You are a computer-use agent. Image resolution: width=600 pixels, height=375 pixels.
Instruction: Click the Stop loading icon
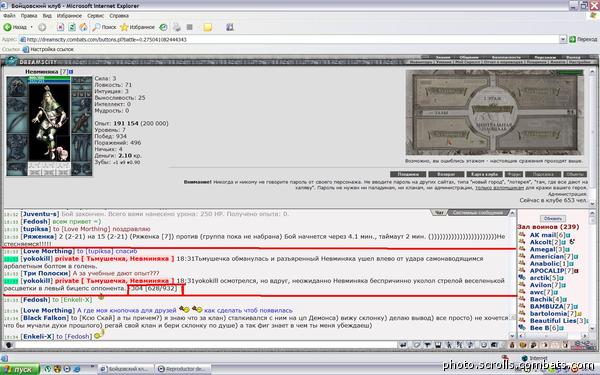pos(60,27)
